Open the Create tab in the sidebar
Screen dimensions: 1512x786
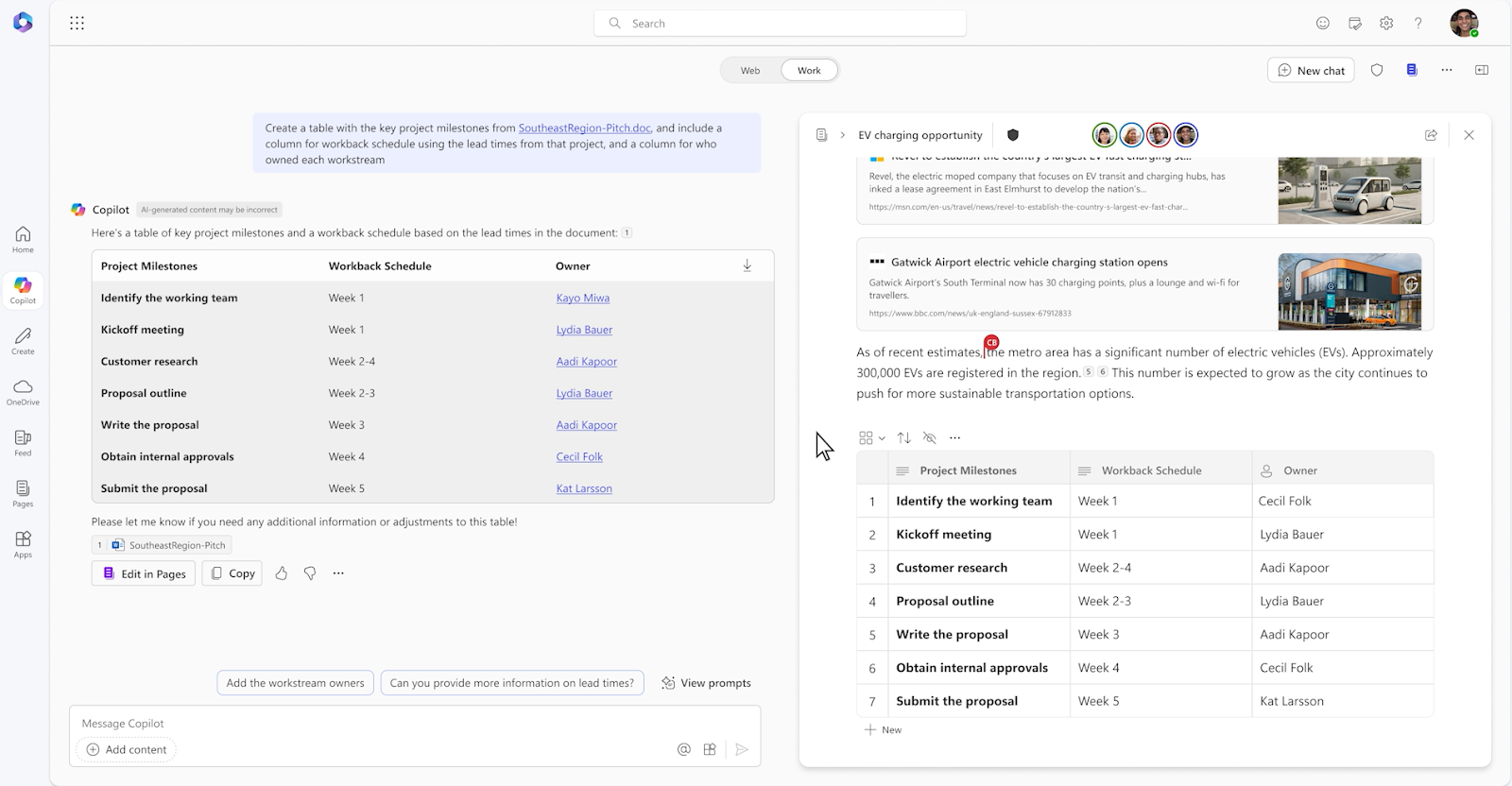click(x=23, y=341)
